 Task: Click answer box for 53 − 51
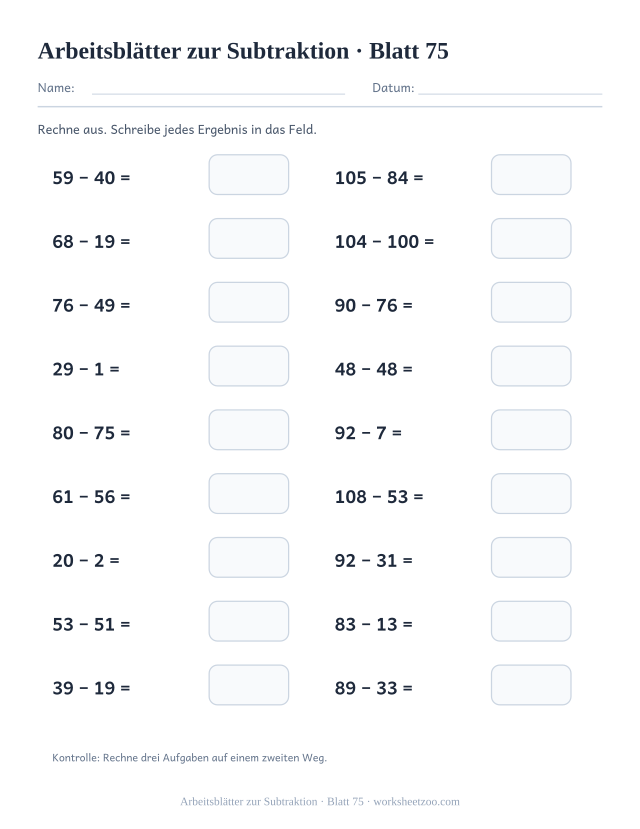(249, 621)
